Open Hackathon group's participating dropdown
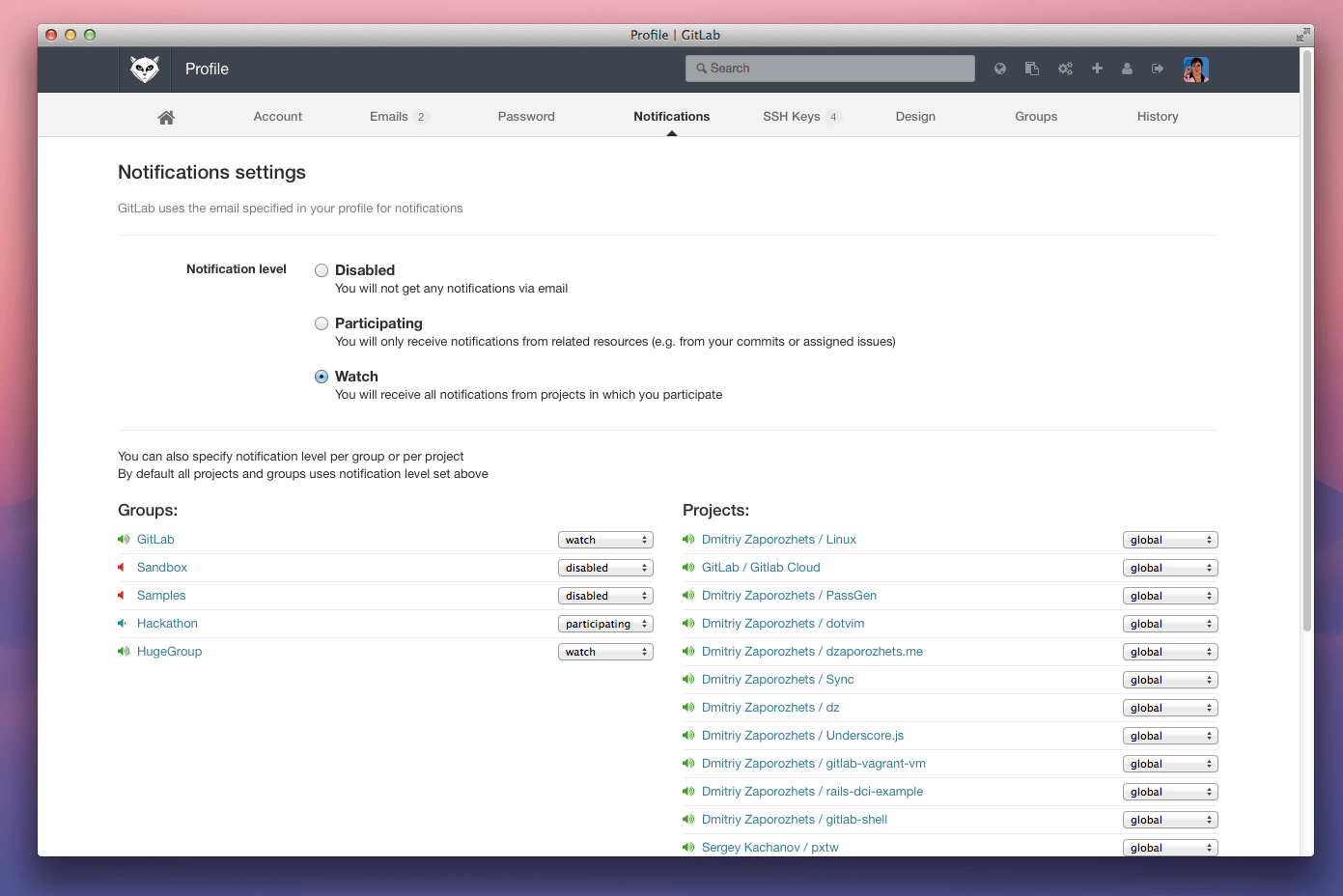This screenshot has height=896, width=1343. pyautogui.click(x=605, y=624)
